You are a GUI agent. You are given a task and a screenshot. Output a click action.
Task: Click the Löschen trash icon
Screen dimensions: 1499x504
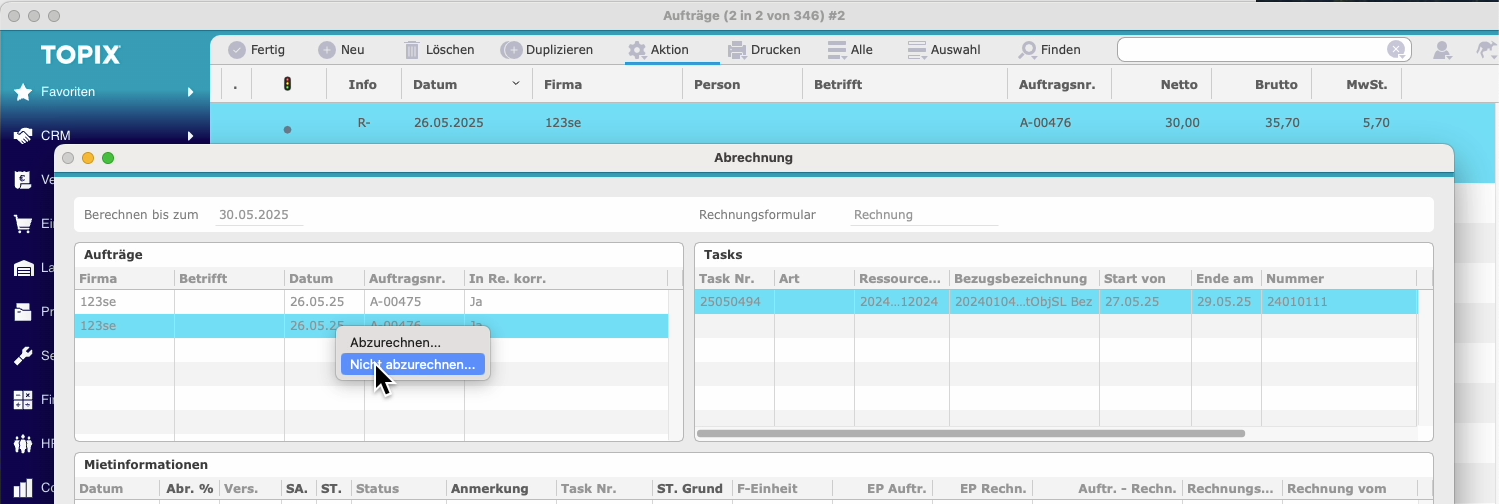pos(411,49)
